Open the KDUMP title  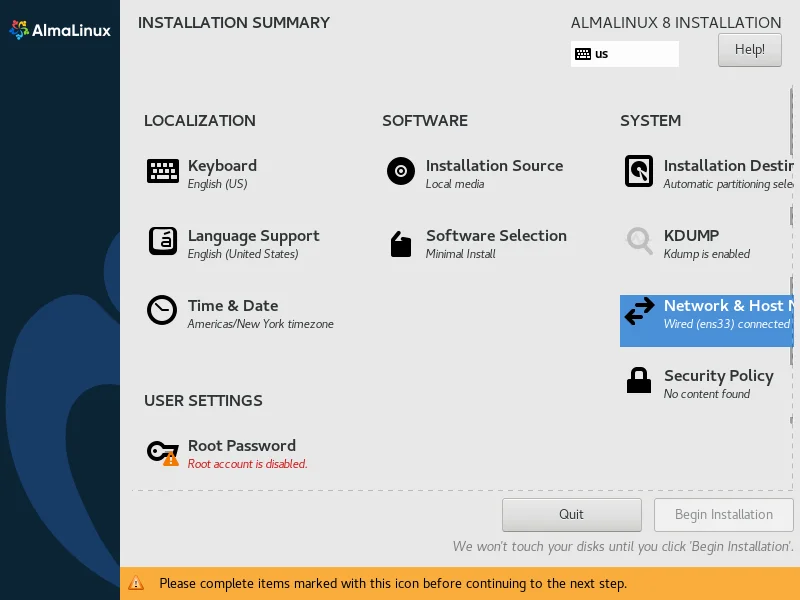point(691,235)
